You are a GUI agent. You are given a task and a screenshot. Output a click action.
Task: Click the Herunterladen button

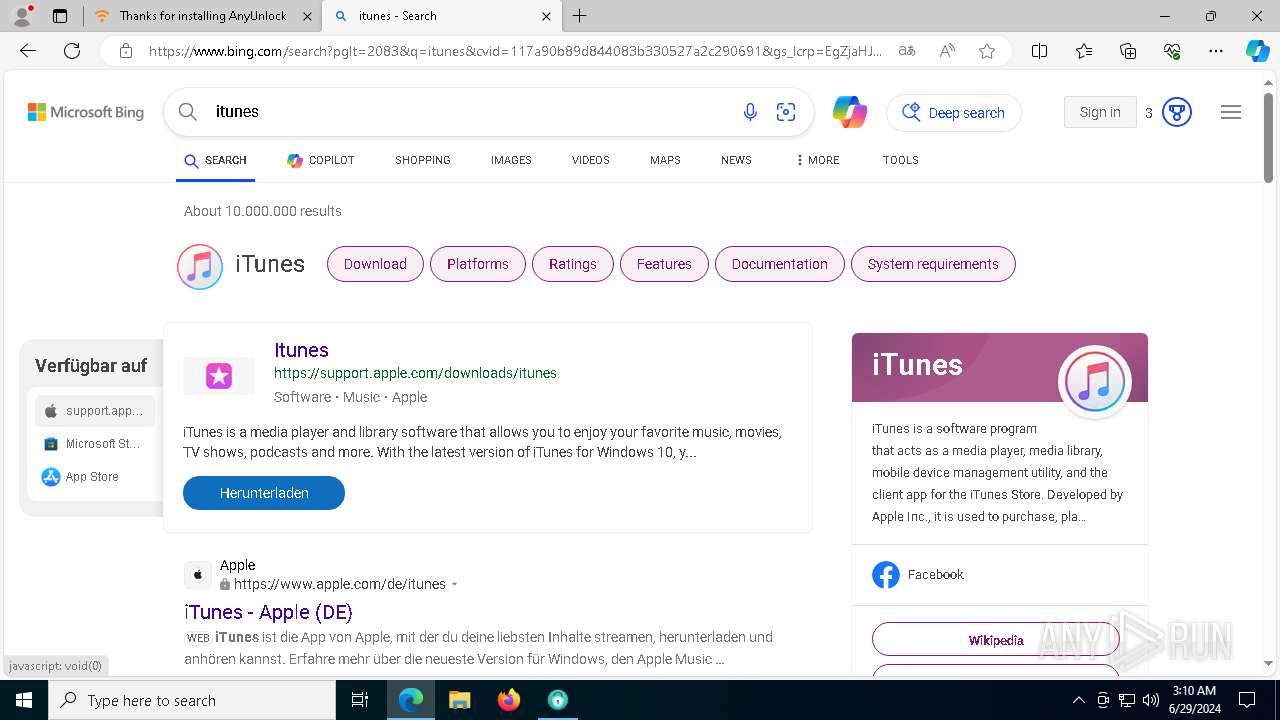pos(264,493)
